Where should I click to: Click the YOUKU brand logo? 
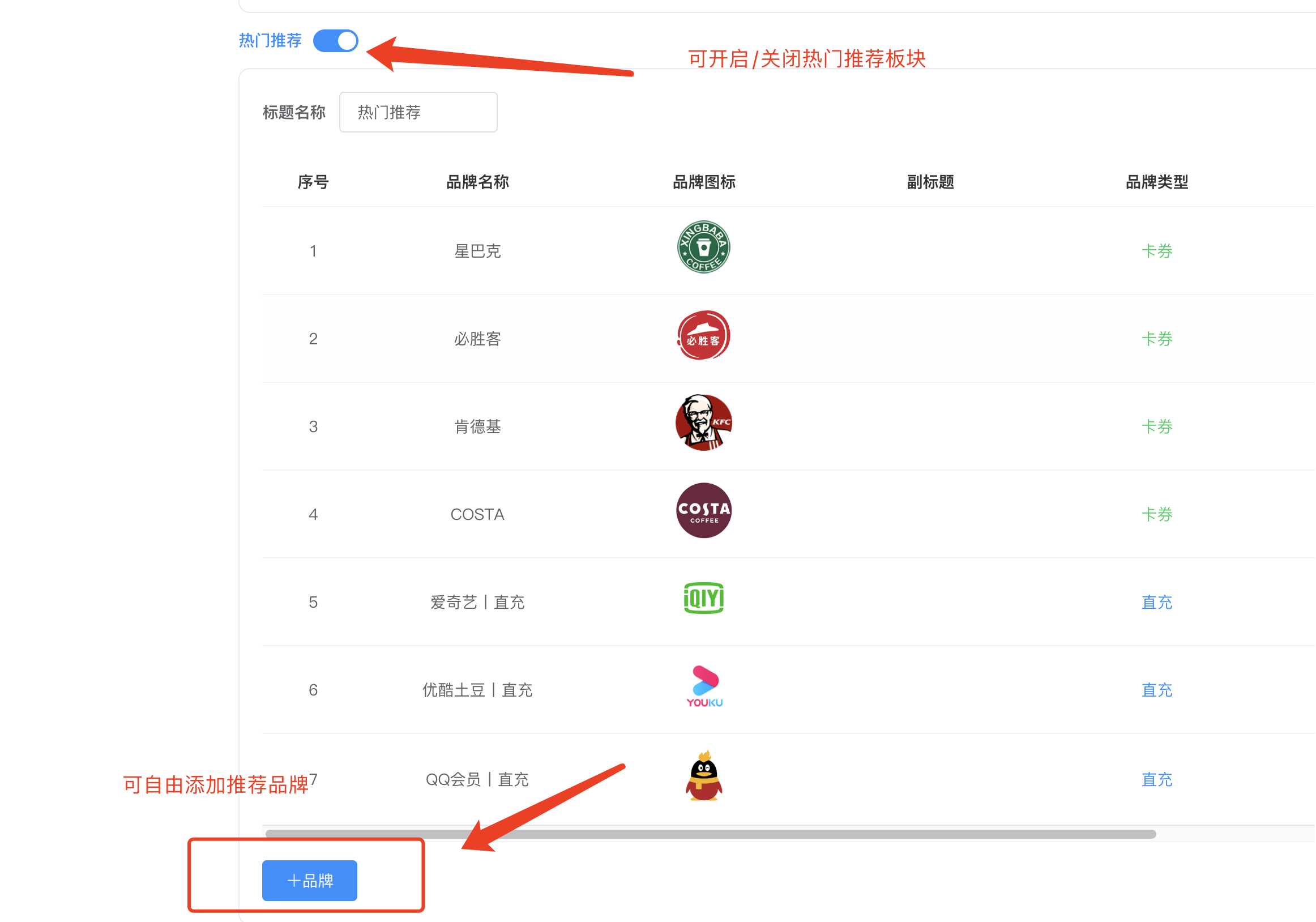pyautogui.click(x=704, y=686)
